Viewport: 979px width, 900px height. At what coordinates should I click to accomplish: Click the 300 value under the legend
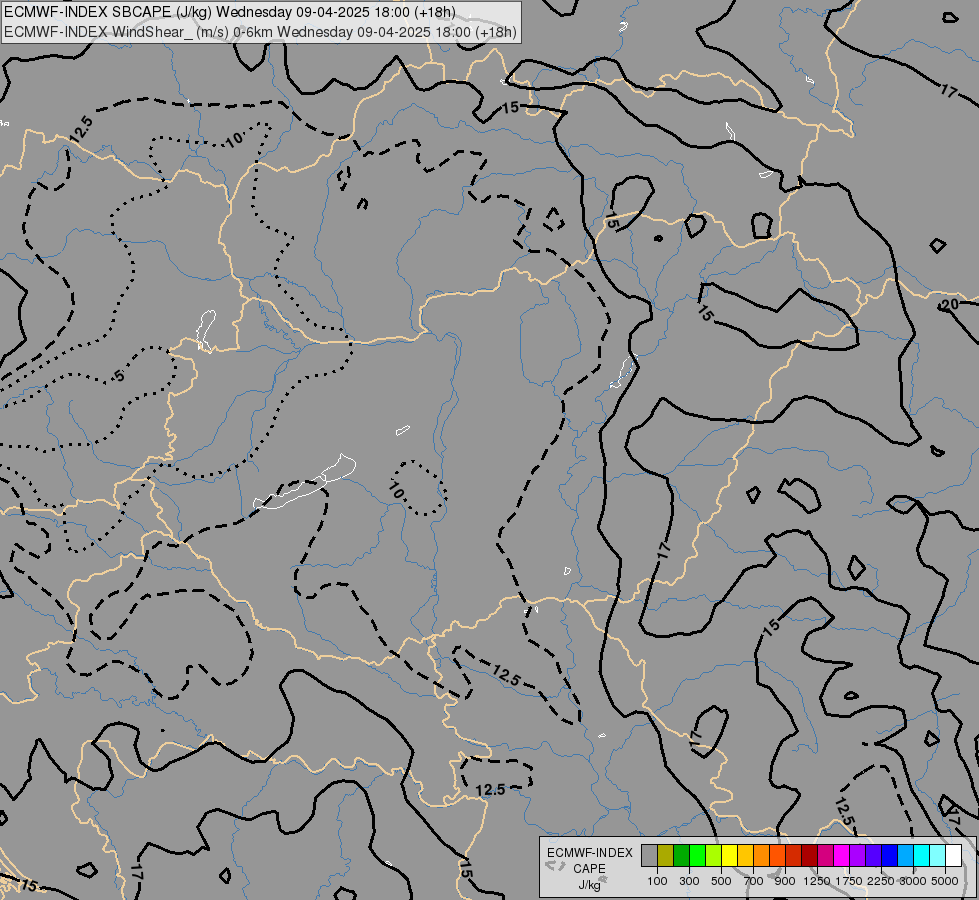tap(689, 881)
